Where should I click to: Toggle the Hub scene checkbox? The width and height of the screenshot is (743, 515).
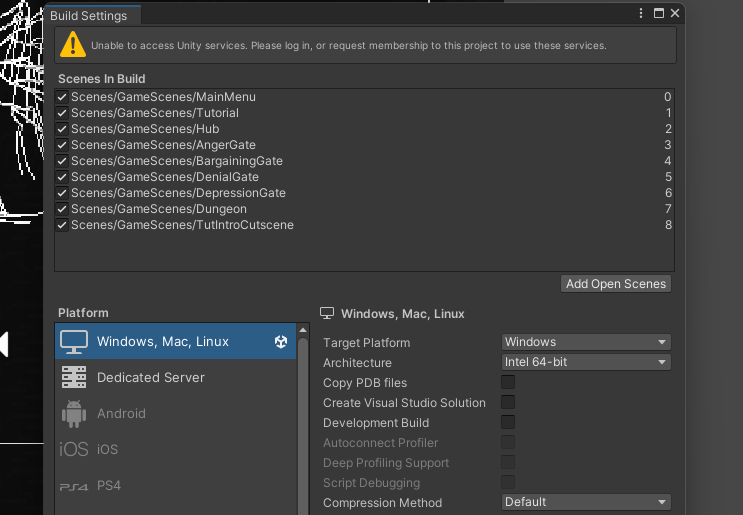point(62,129)
